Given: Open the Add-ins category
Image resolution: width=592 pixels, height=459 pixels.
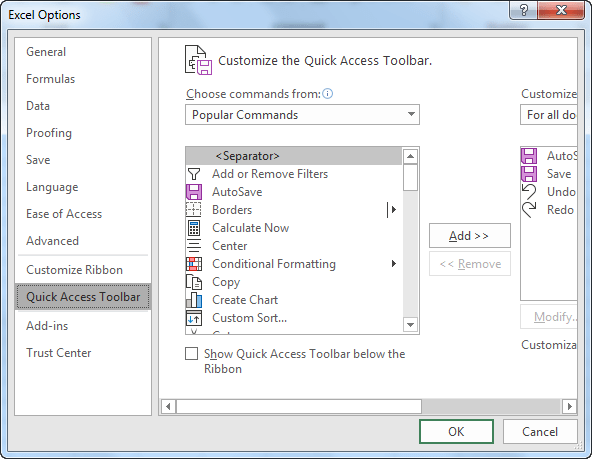Looking at the screenshot, I should click(x=47, y=326).
